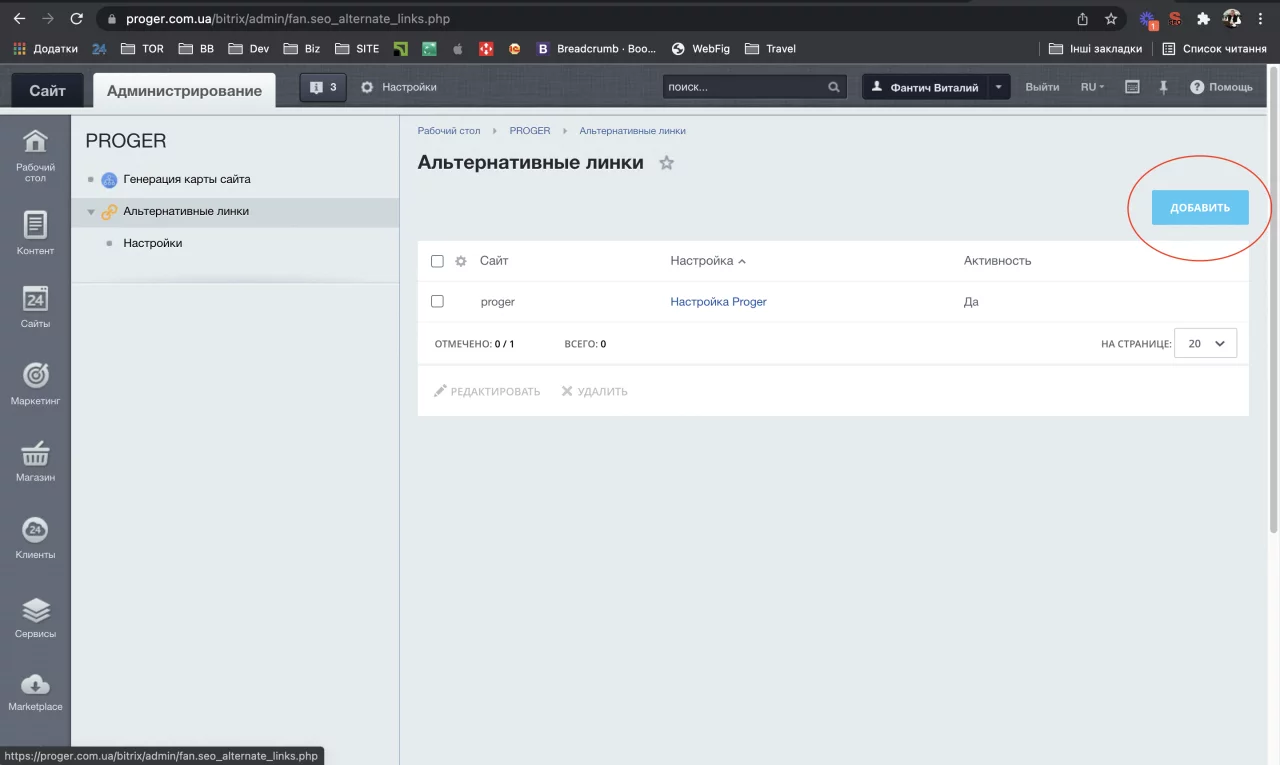Click the pin panel icon in header
The width and height of the screenshot is (1280, 765).
click(1163, 87)
